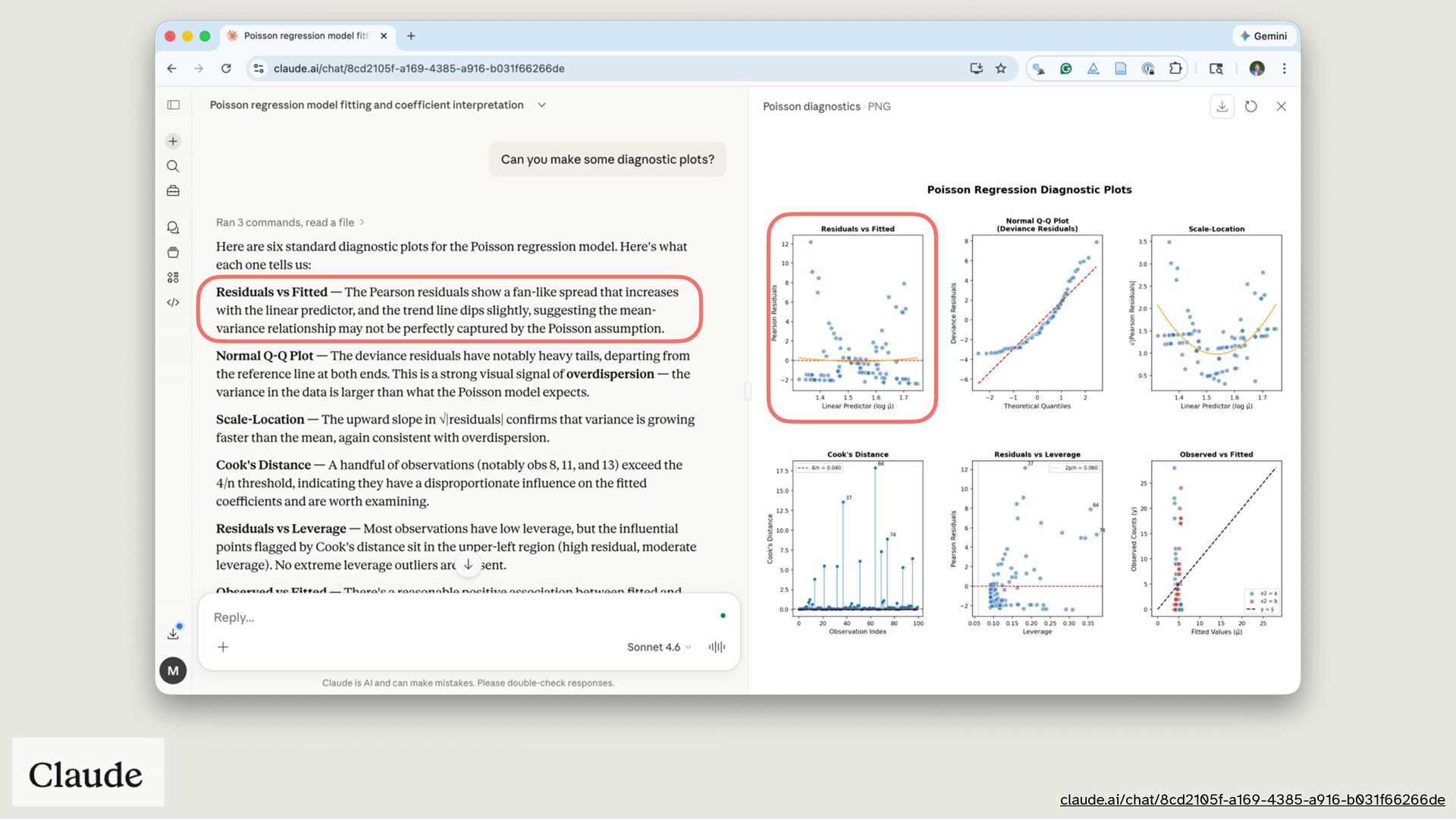Viewport: 1456px width, 819px height.
Task: Expand 'Ran 3 commands, read a file'
Action: 290,222
